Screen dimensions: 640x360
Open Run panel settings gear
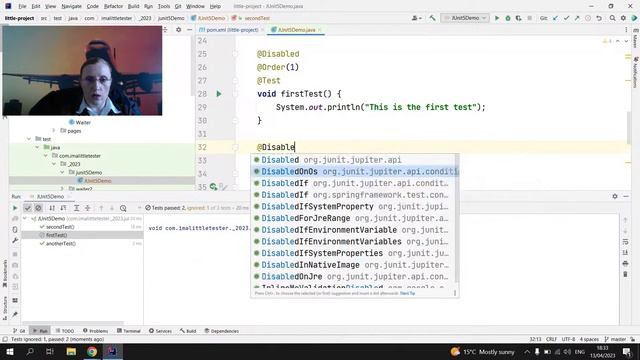click(x=615, y=196)
